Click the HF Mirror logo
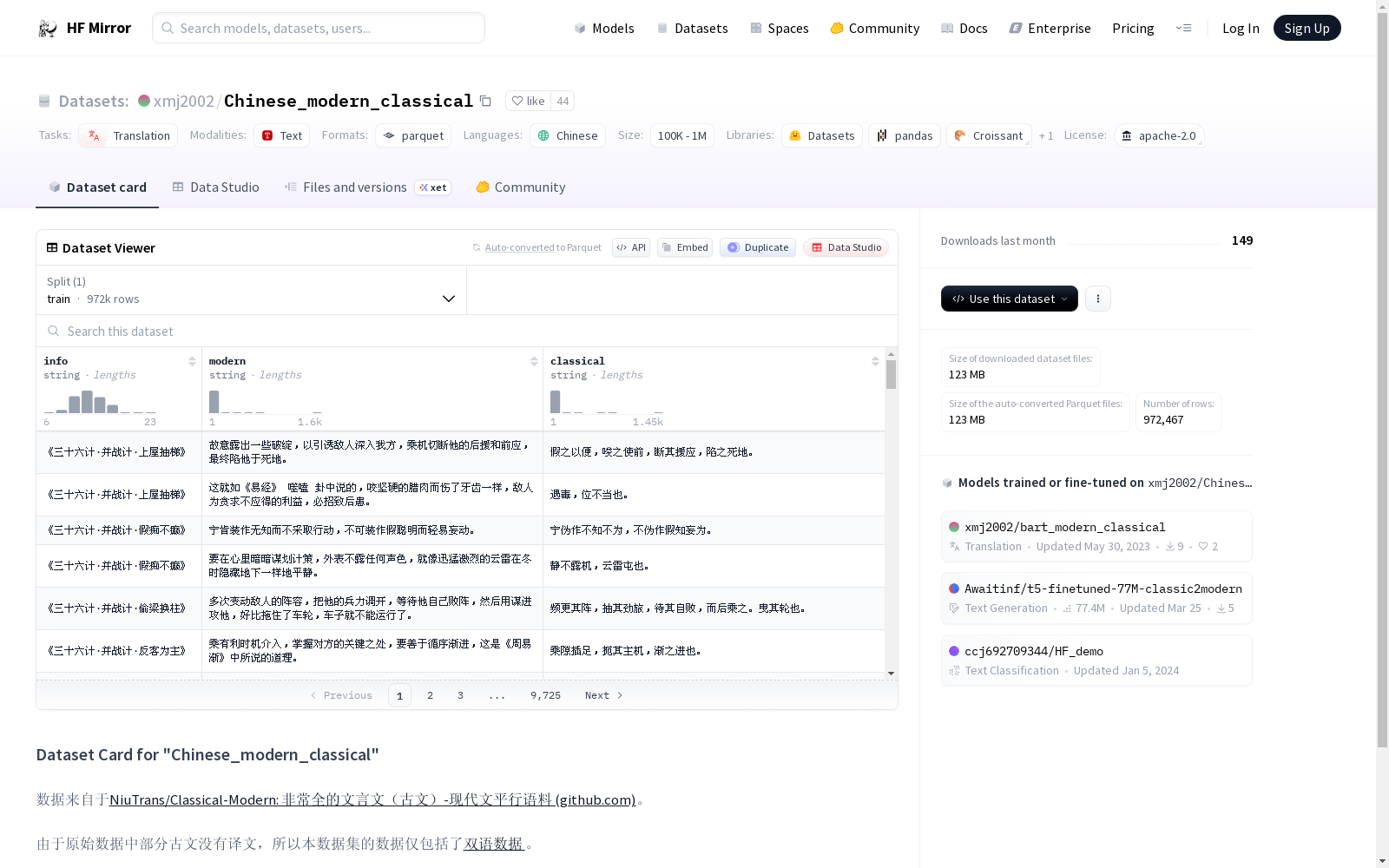The height and width of the screenshot is (868, 1389). [84, 28]
